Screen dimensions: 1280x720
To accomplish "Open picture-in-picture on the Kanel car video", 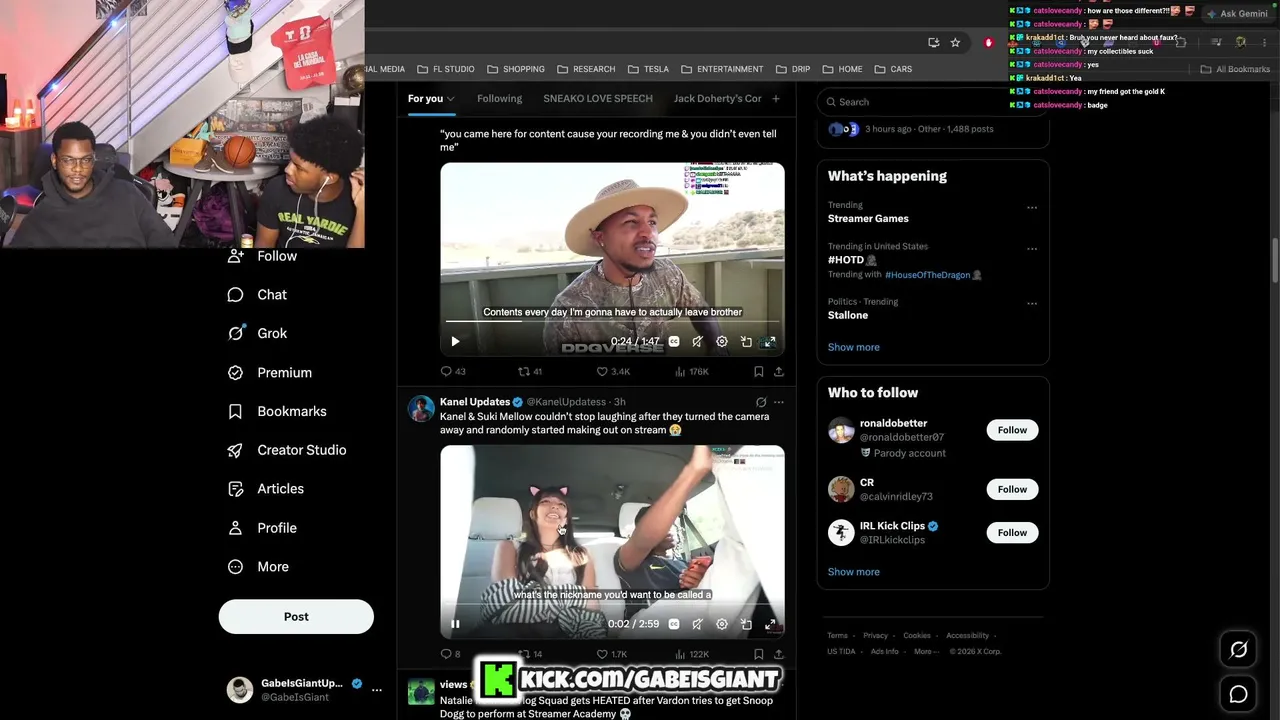I will [x=746, y=624].
